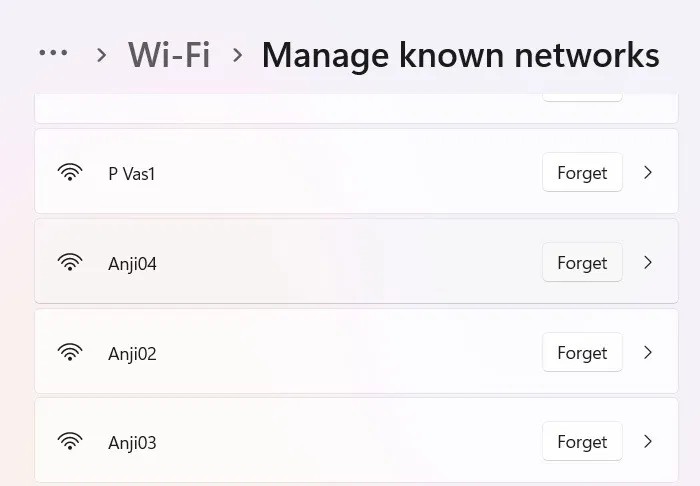Select the Anji02 network name
700x486 pixels.
coord(133,354)
